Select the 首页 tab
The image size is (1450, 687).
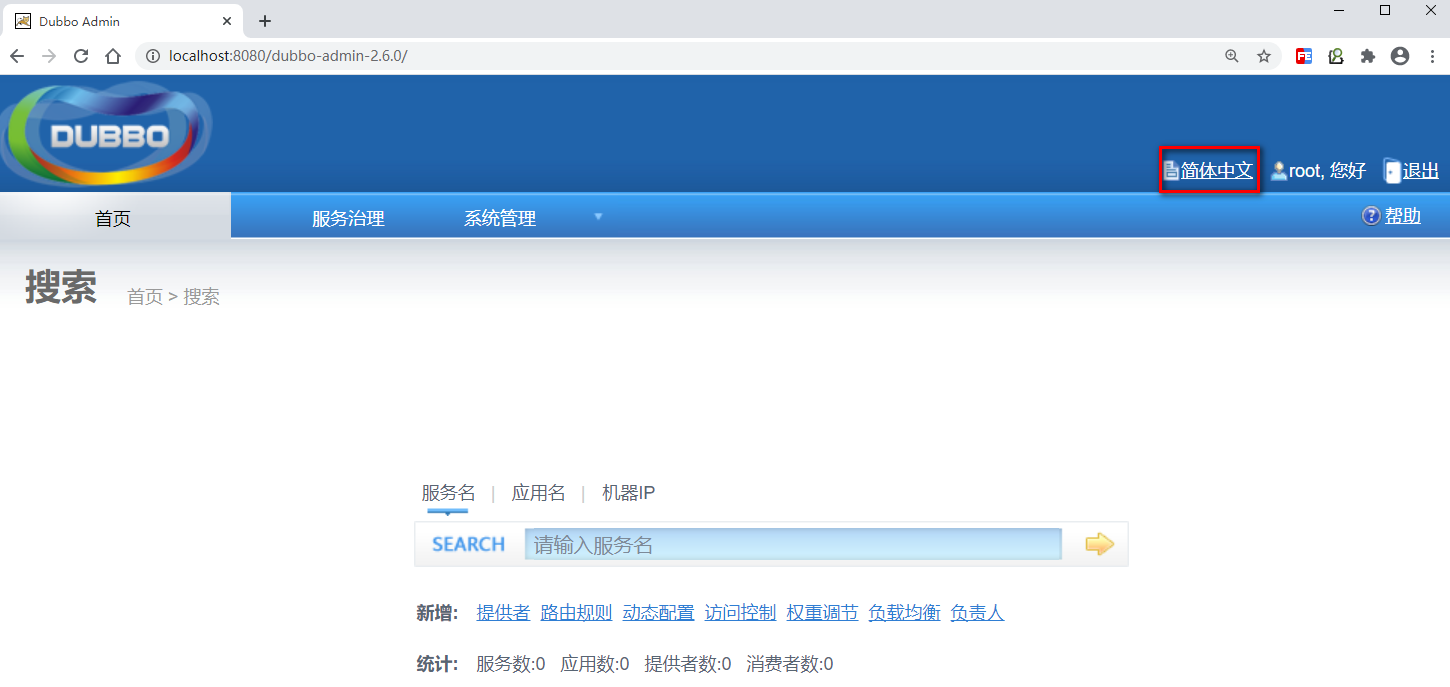tap(115, 217)
